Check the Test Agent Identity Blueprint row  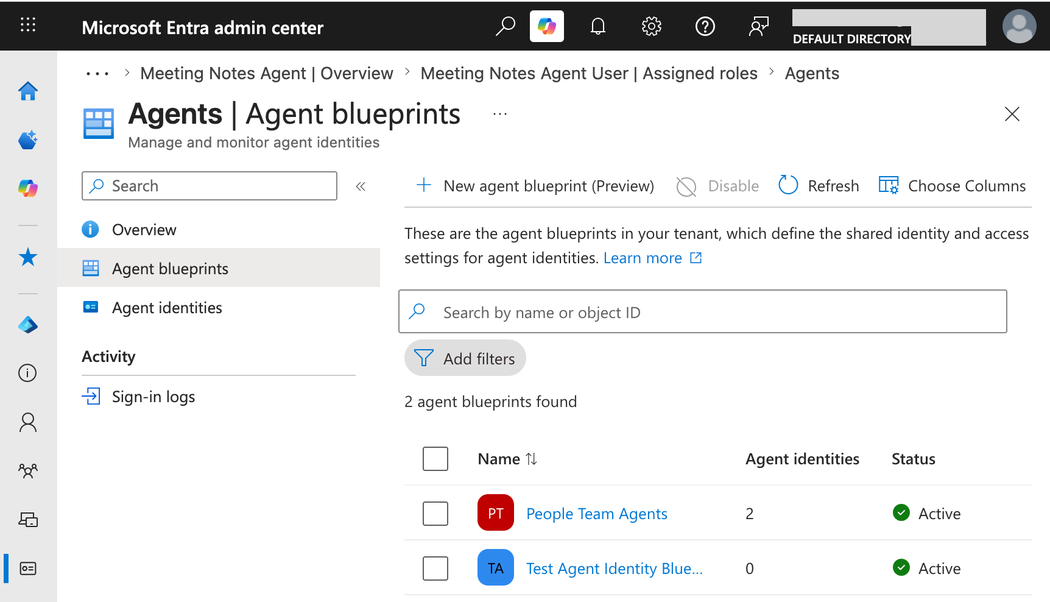coord(435,569)
